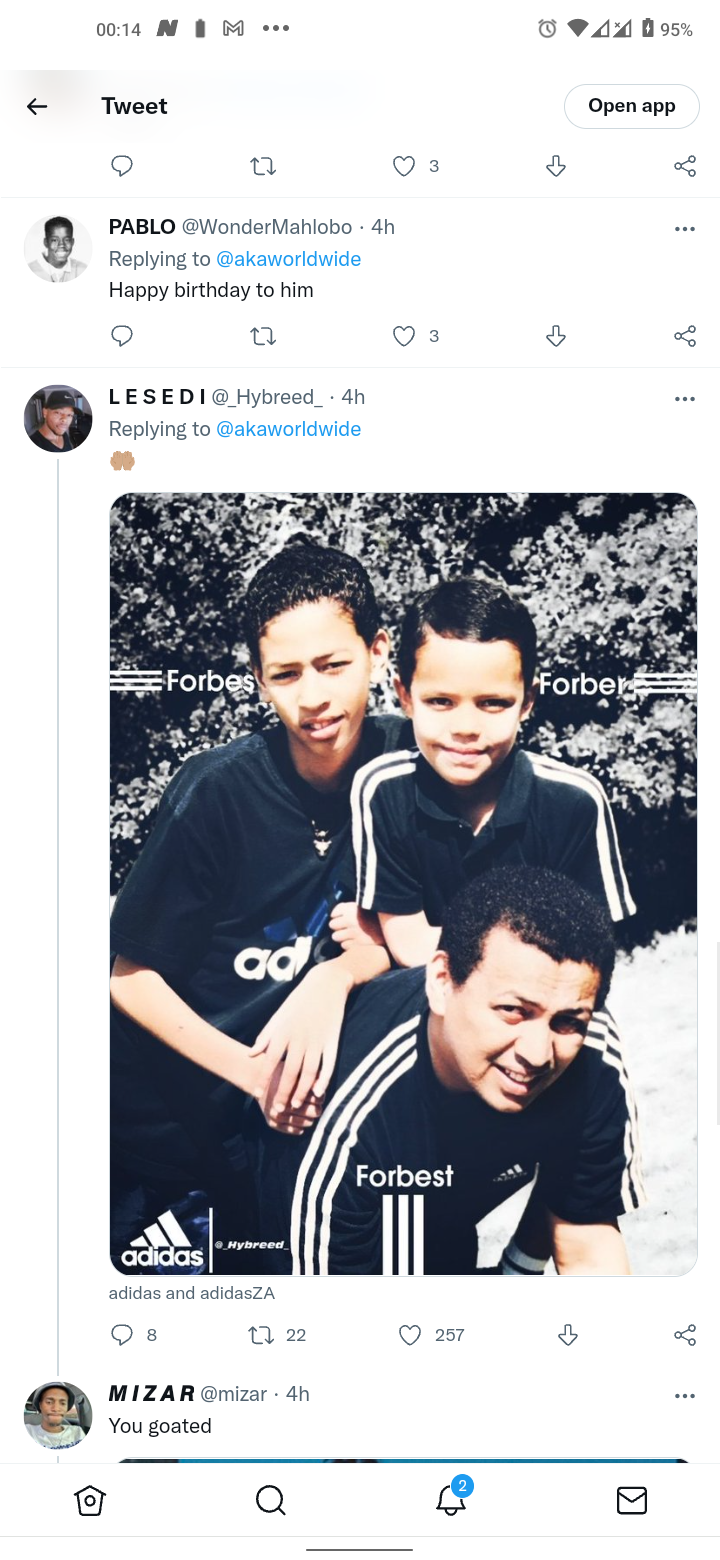Open more options for PABLO's tweet

[685, 229]
